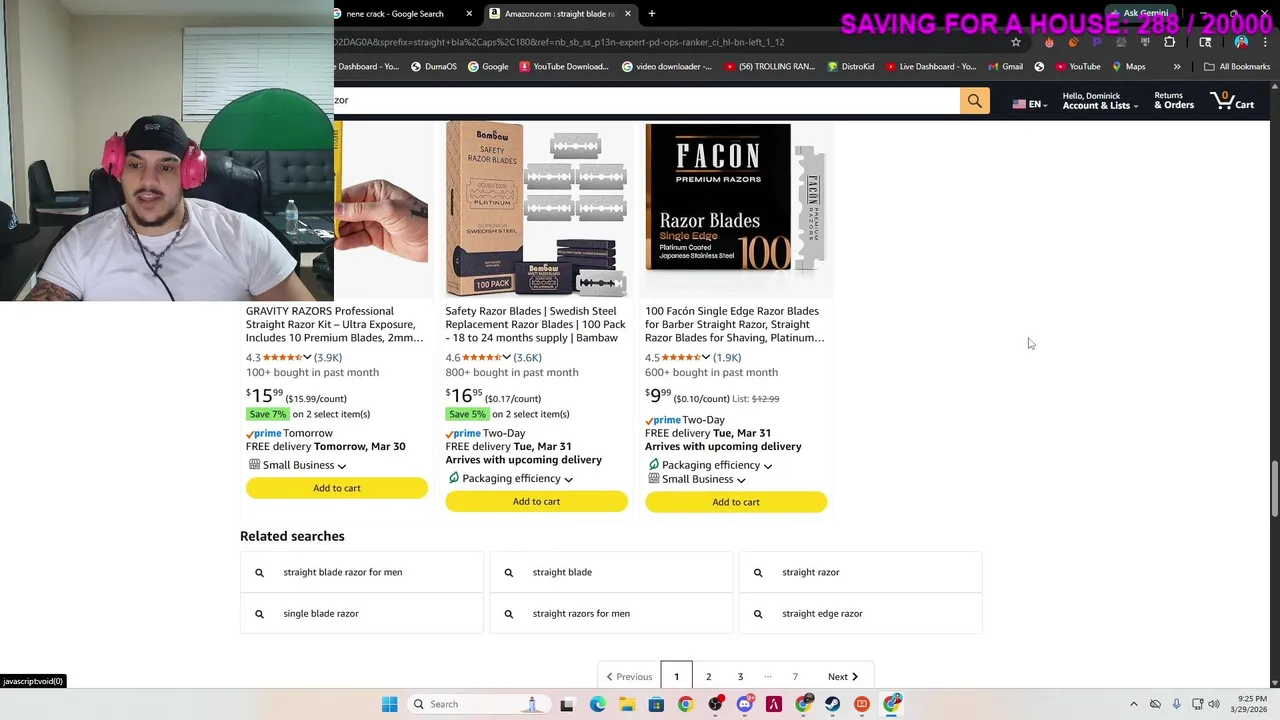Open the Maps bookmark
The height and width of the screenshot is (720, 1280).
(1128, 67)
